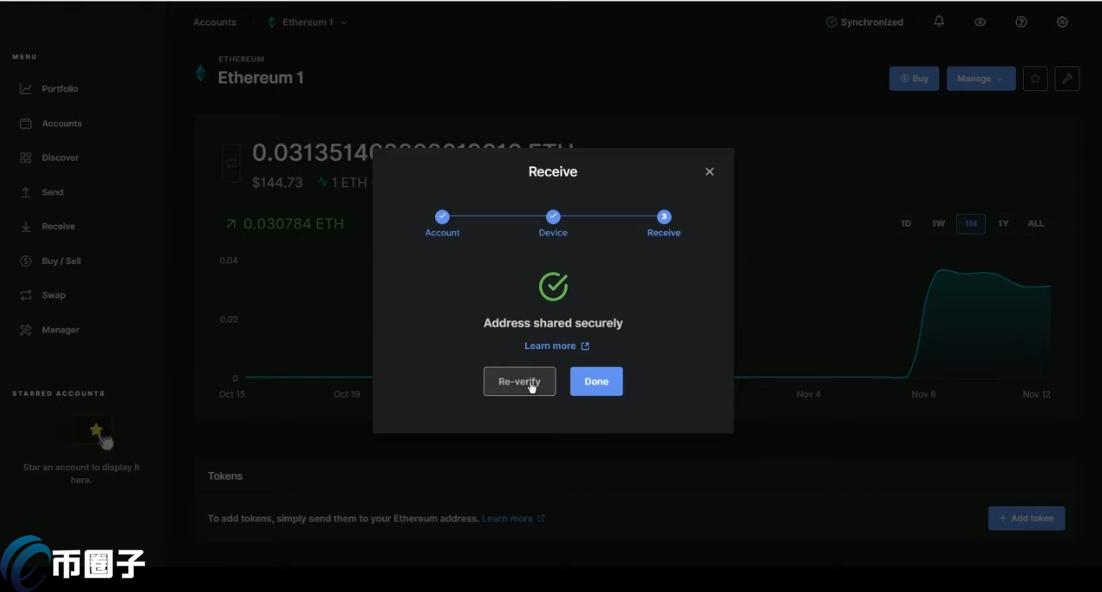Click the 0.030784 ETH change value
The image size is (1102, 592).
tap(293, 224)
